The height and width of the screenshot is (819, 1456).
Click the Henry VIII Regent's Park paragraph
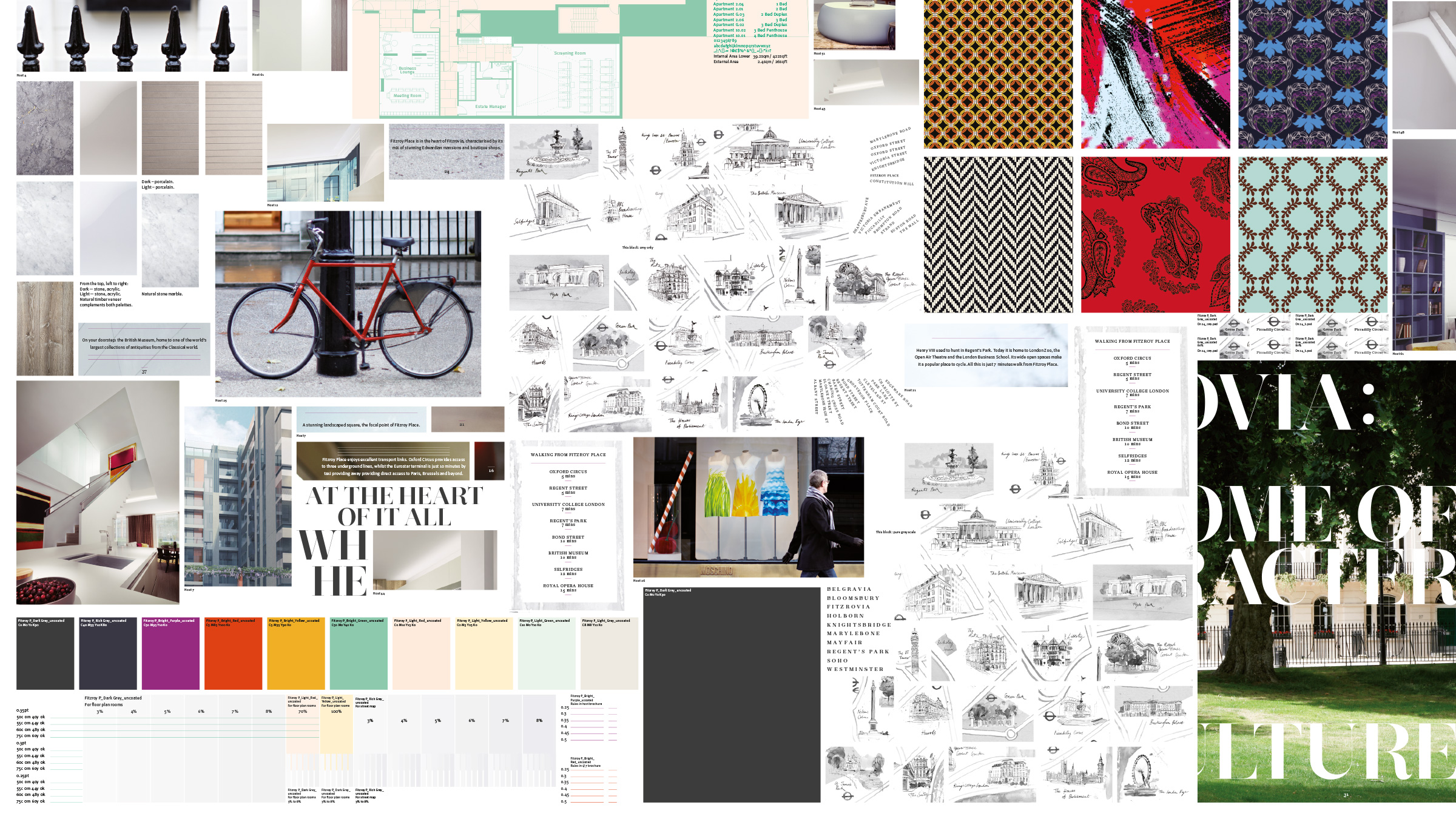coord(988,357)
